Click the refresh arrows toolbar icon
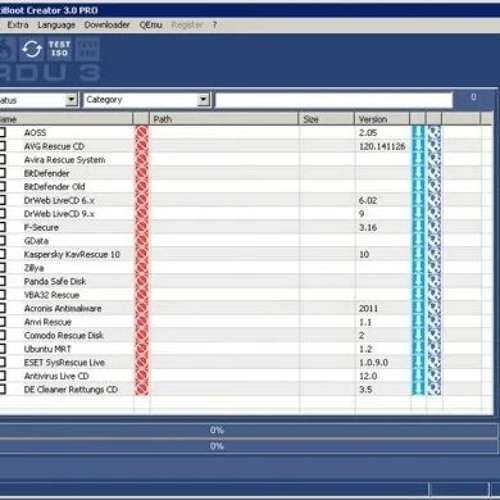Viewport: 500px width, 500px height. coord(32,49)
